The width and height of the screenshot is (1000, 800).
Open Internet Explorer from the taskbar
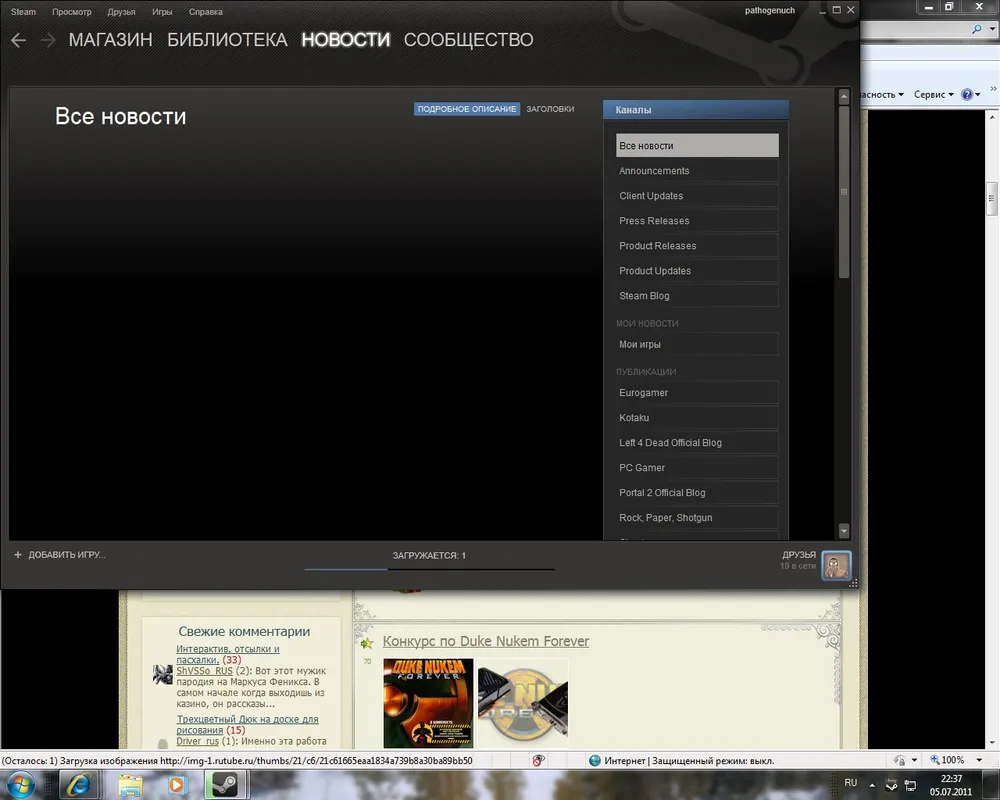tap(77, 785)
